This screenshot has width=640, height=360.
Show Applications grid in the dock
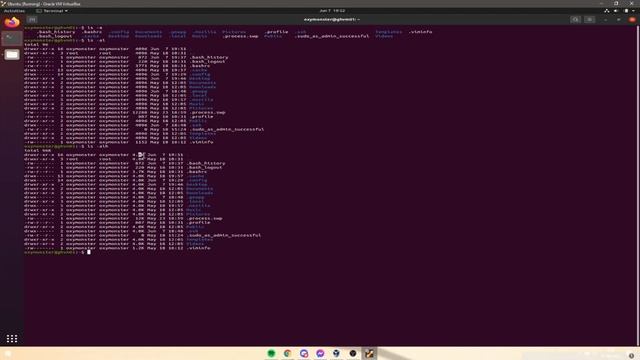[x=12, y=338]
